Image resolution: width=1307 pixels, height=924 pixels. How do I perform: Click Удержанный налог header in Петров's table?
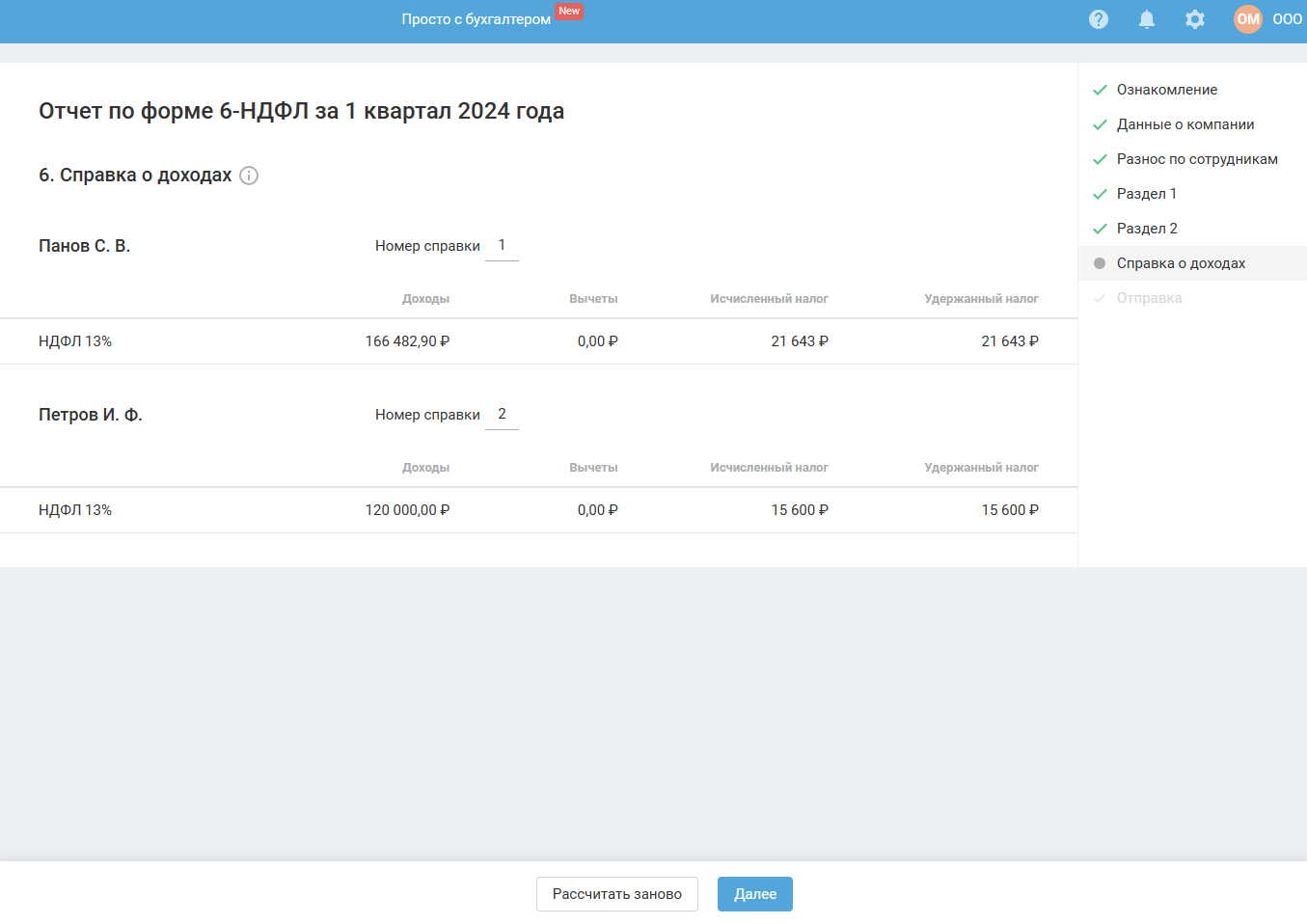[x=981, y=468]
